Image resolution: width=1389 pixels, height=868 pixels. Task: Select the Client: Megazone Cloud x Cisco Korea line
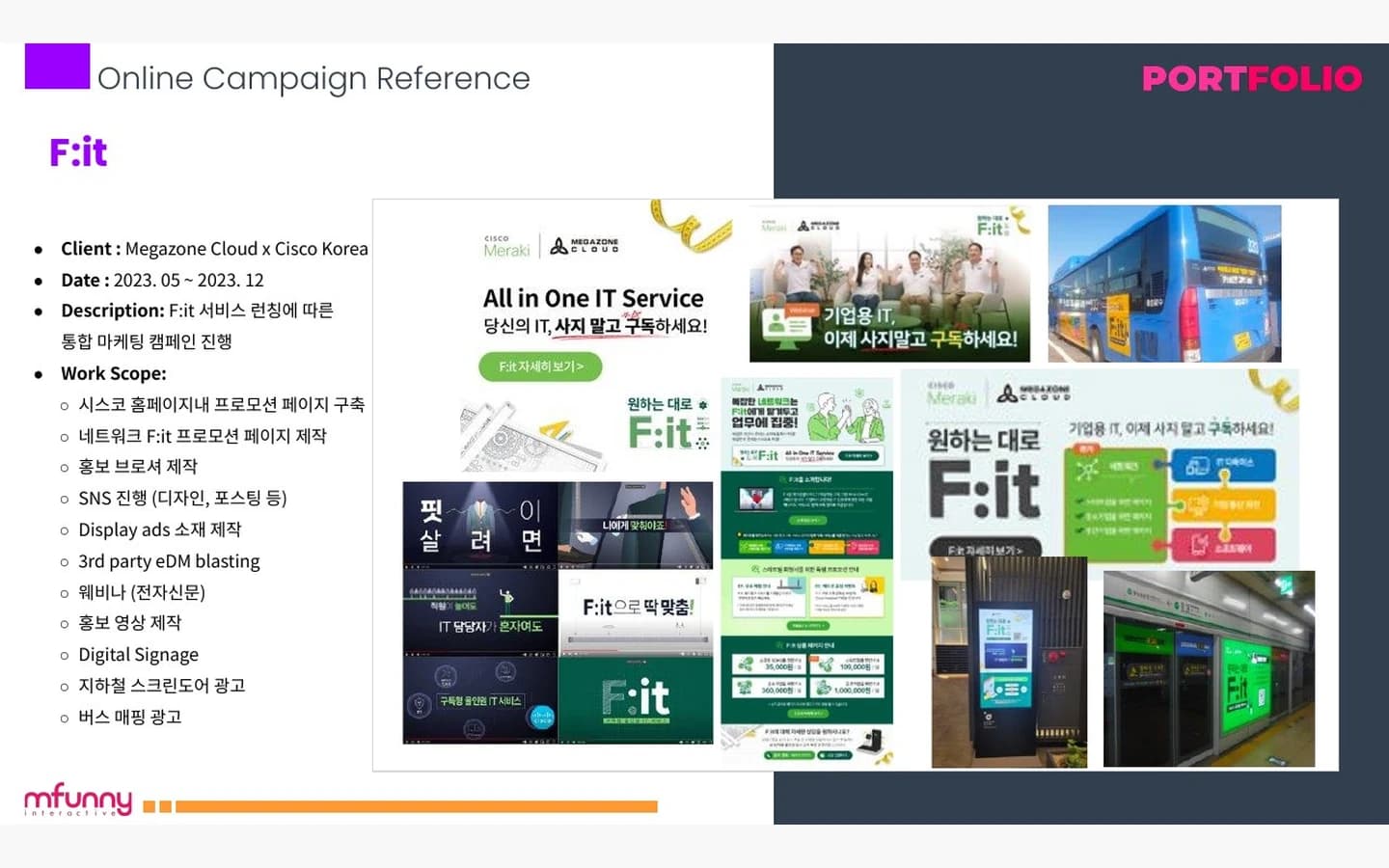(x=214, y=249)
